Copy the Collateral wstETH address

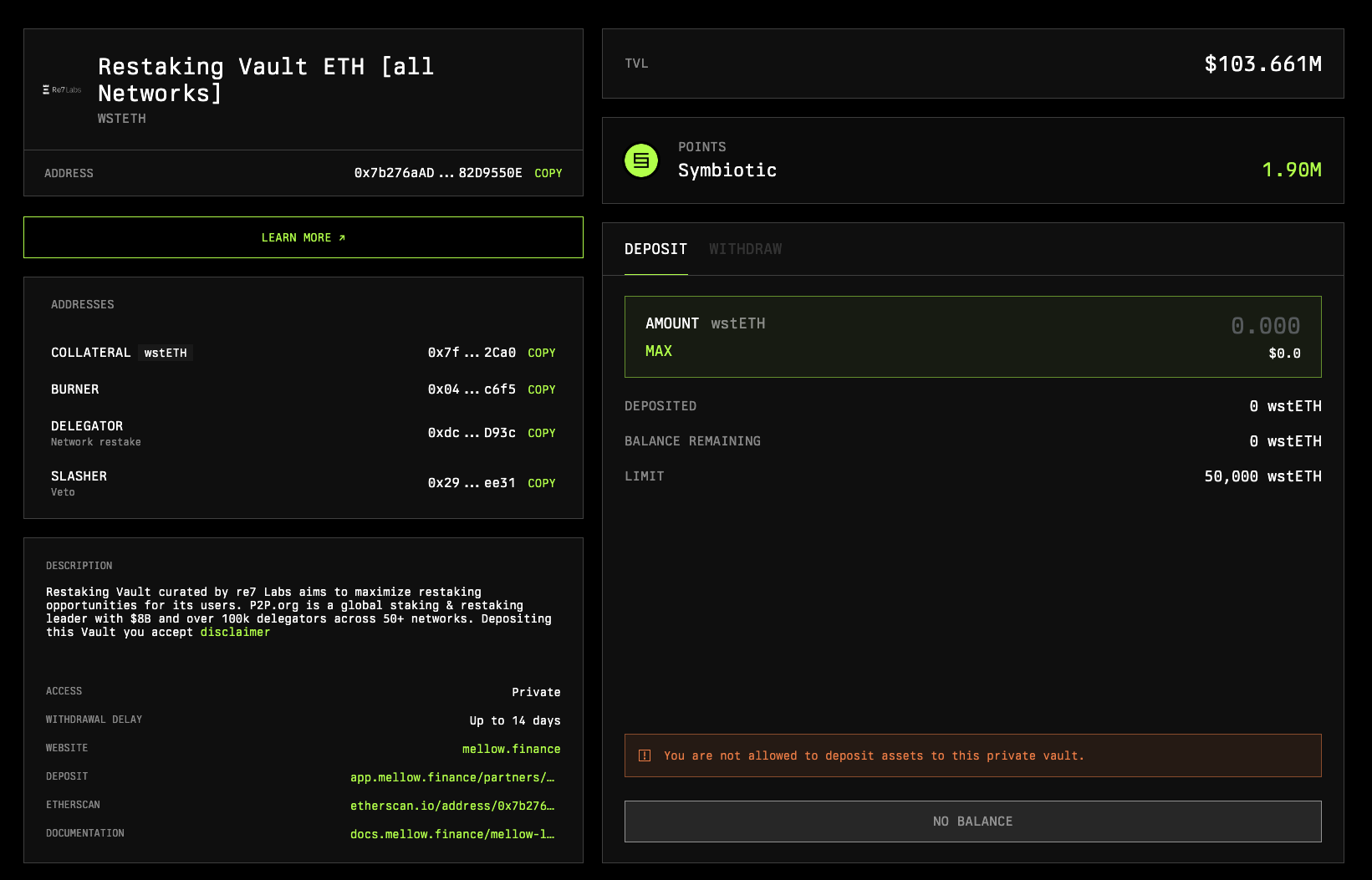click(x=542, y=353)
